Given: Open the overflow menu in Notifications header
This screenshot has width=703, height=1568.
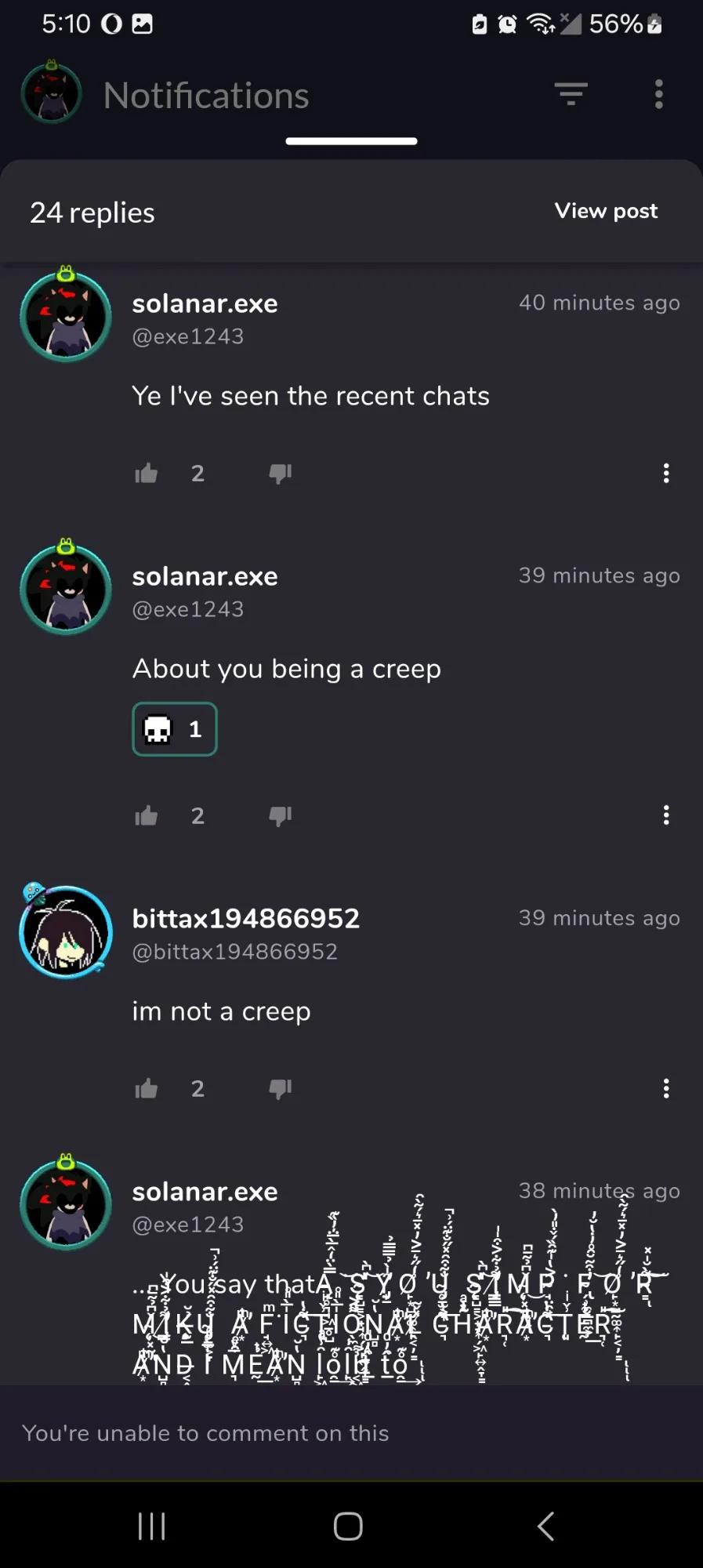Looking at the screenshot, I should tap(659, 94).
